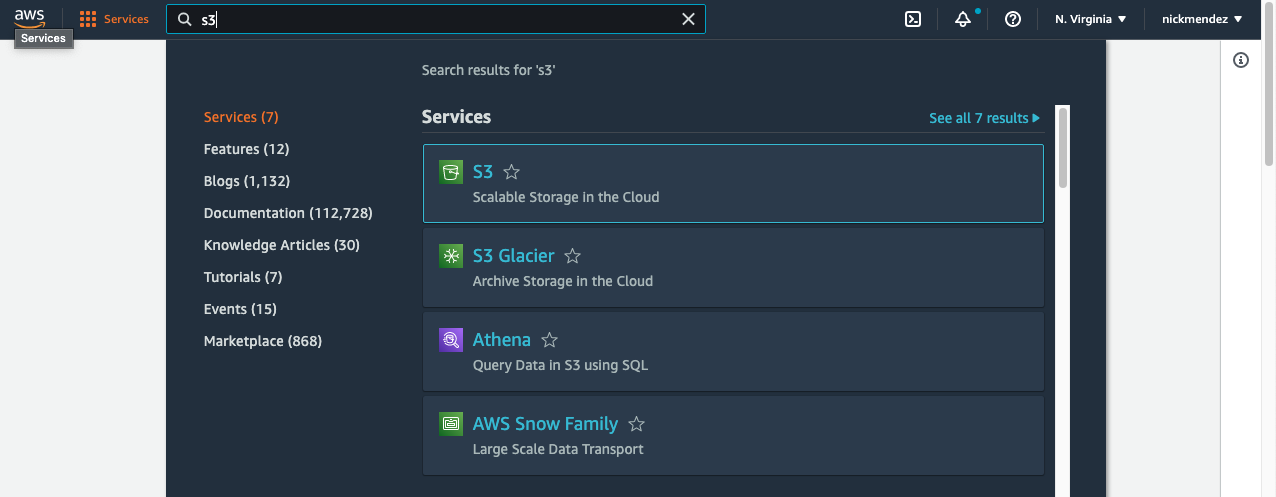Open the help question mark icon
The height and width of the screenshot is (497, 1276).
click(1013, 19)
